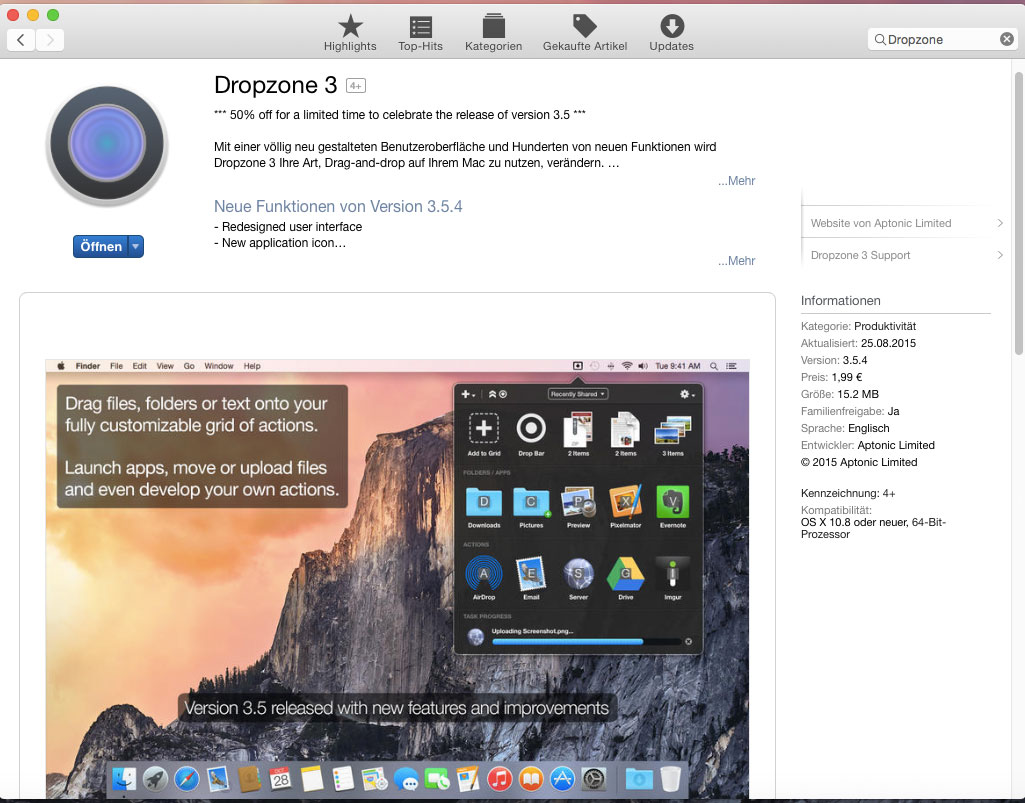
Task: Click the 4+ age rating badge
Action: point(356,86)
